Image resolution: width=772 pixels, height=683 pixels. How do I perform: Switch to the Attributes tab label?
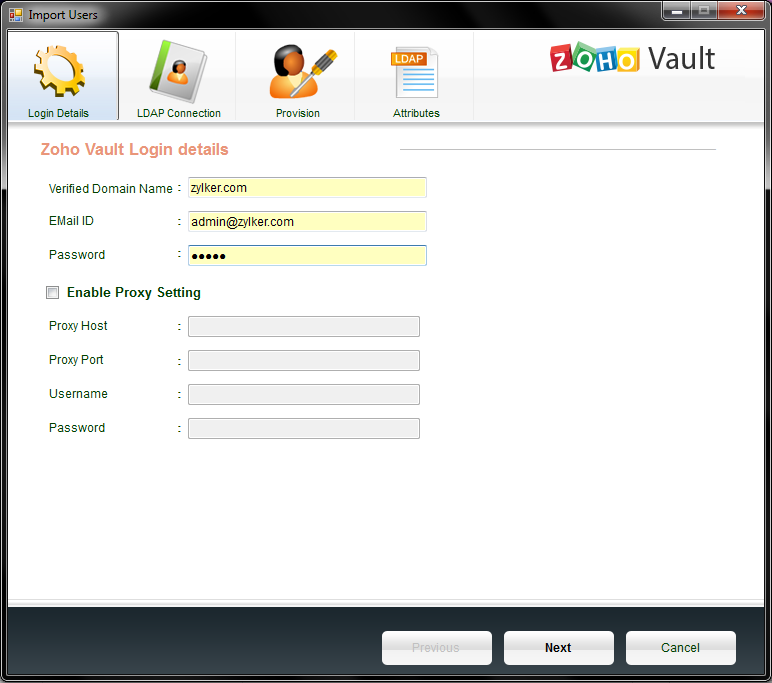click(416, 113)
